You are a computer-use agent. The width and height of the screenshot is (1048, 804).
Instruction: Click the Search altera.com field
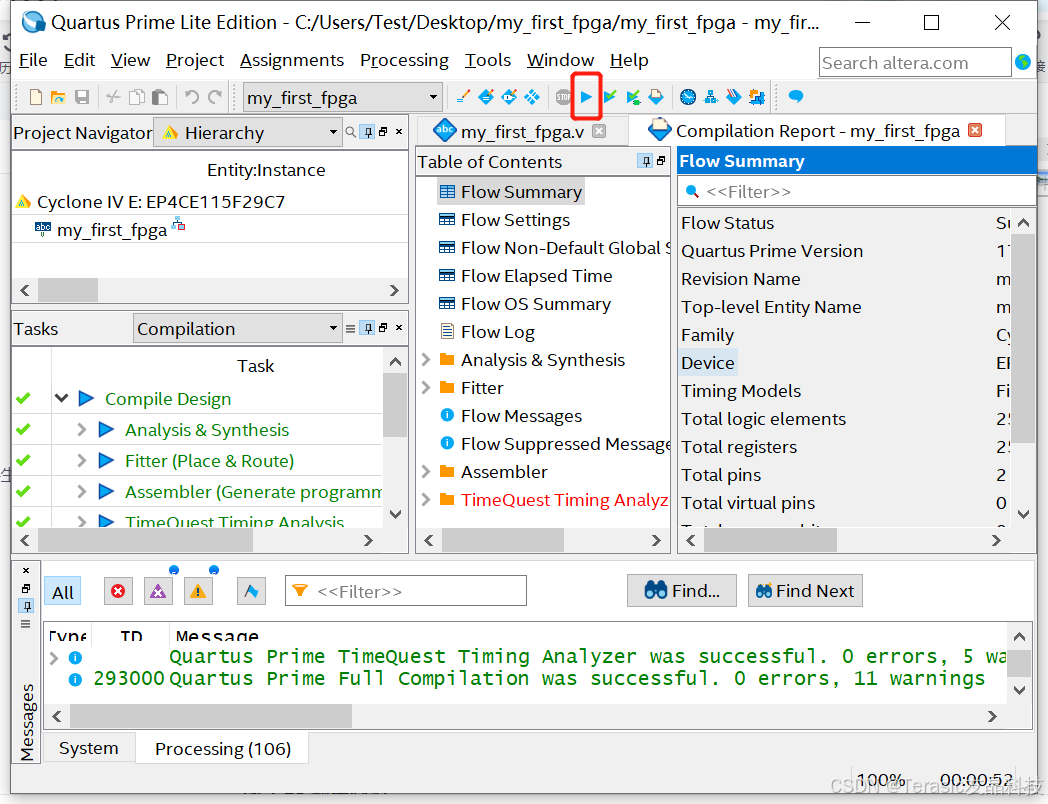914,63
